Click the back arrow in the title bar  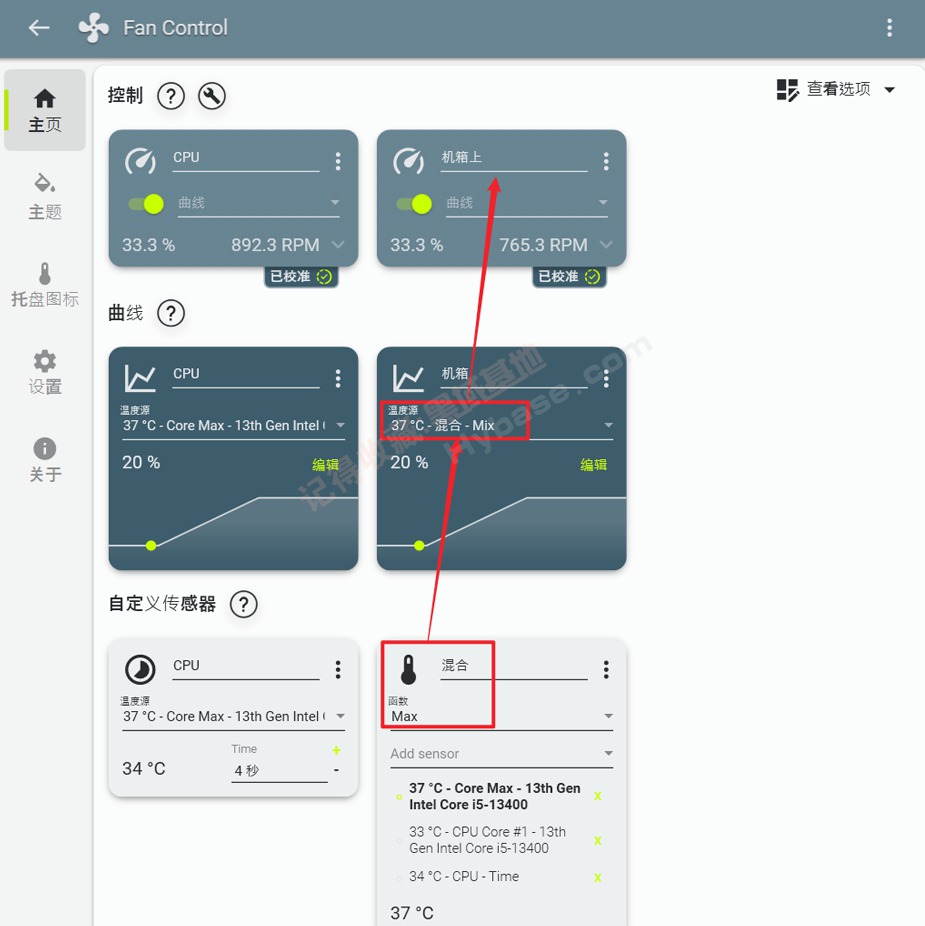point(38,27)
